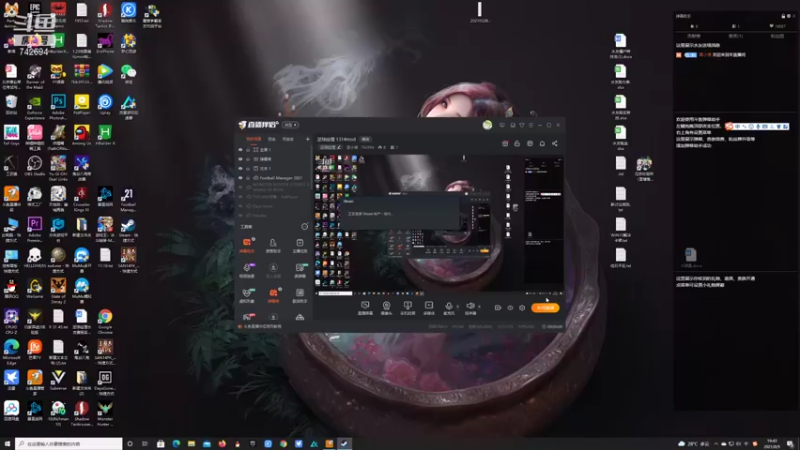The height and width of the screenshot is (450, 800).
Task: Open the GeForce Experience desktop icon
Action: coord(35,106)
